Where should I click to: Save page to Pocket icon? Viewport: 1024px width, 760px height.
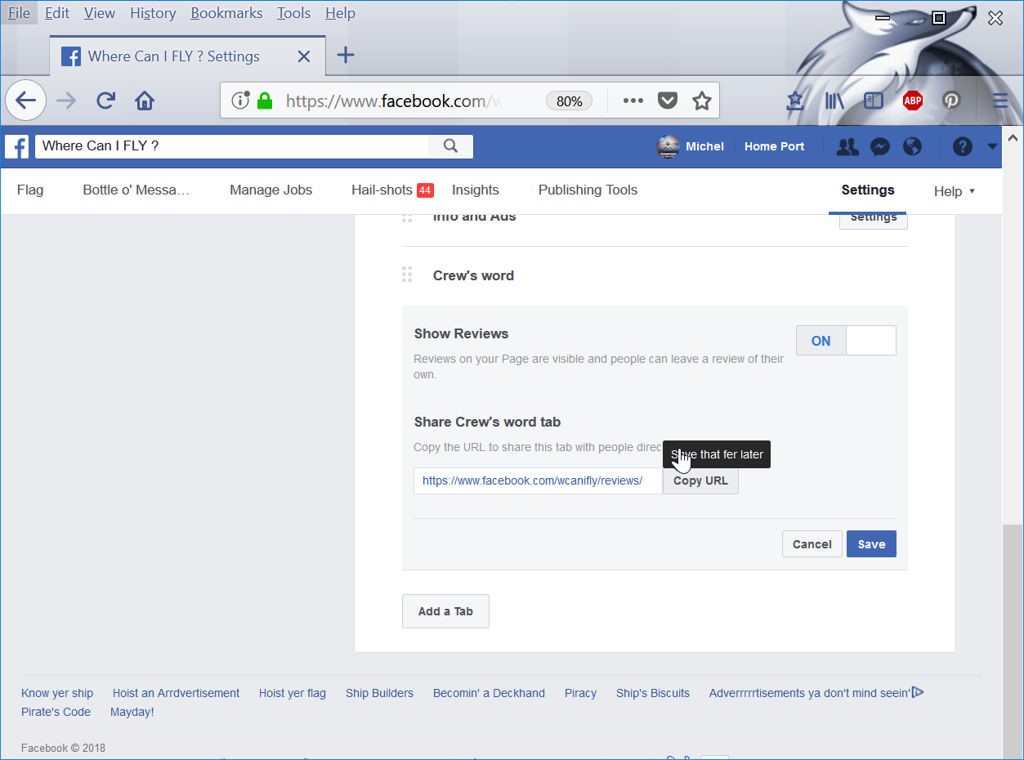667,100
